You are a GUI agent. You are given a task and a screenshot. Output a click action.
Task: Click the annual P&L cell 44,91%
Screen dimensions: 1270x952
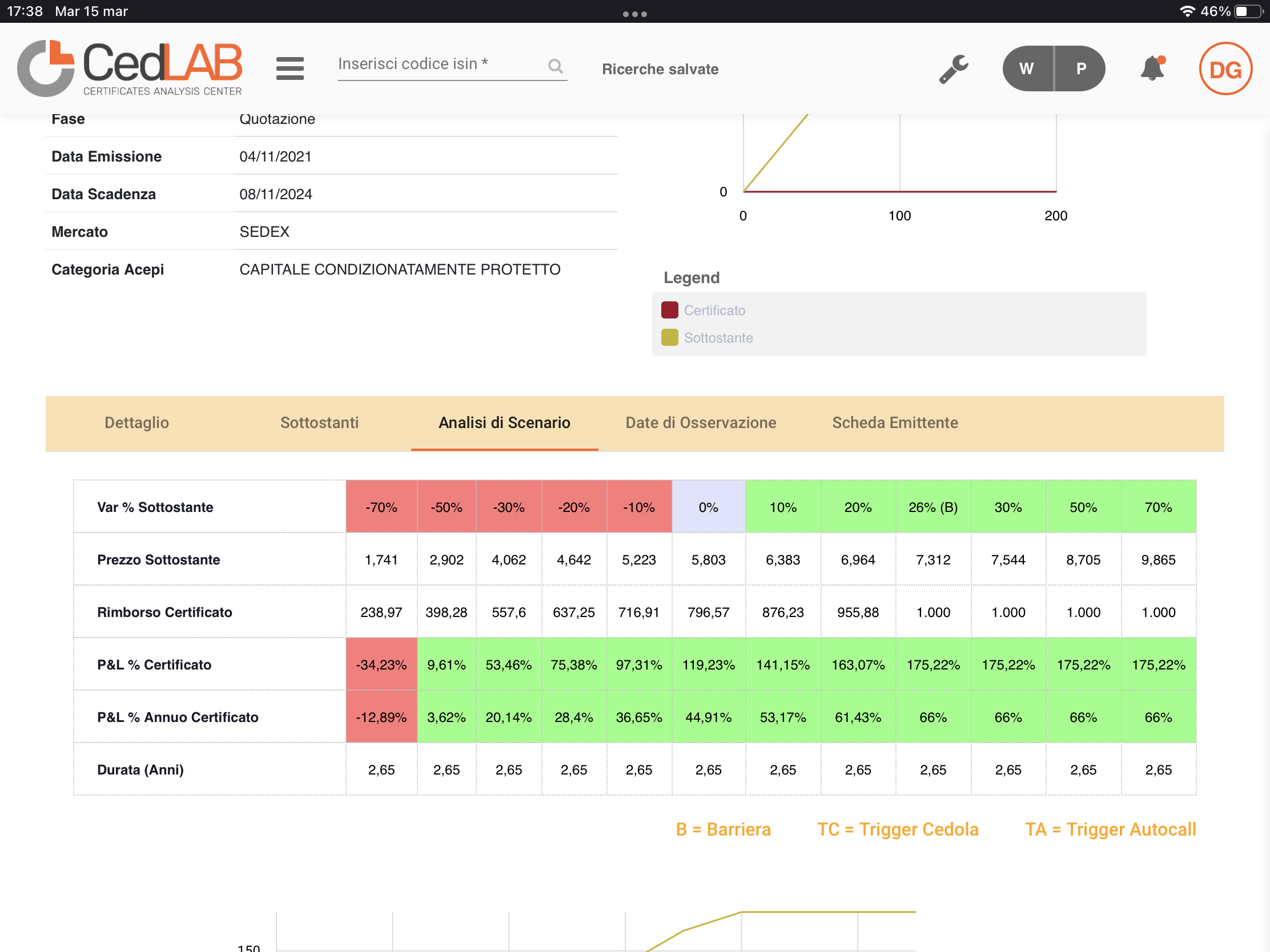click(709, 717)
